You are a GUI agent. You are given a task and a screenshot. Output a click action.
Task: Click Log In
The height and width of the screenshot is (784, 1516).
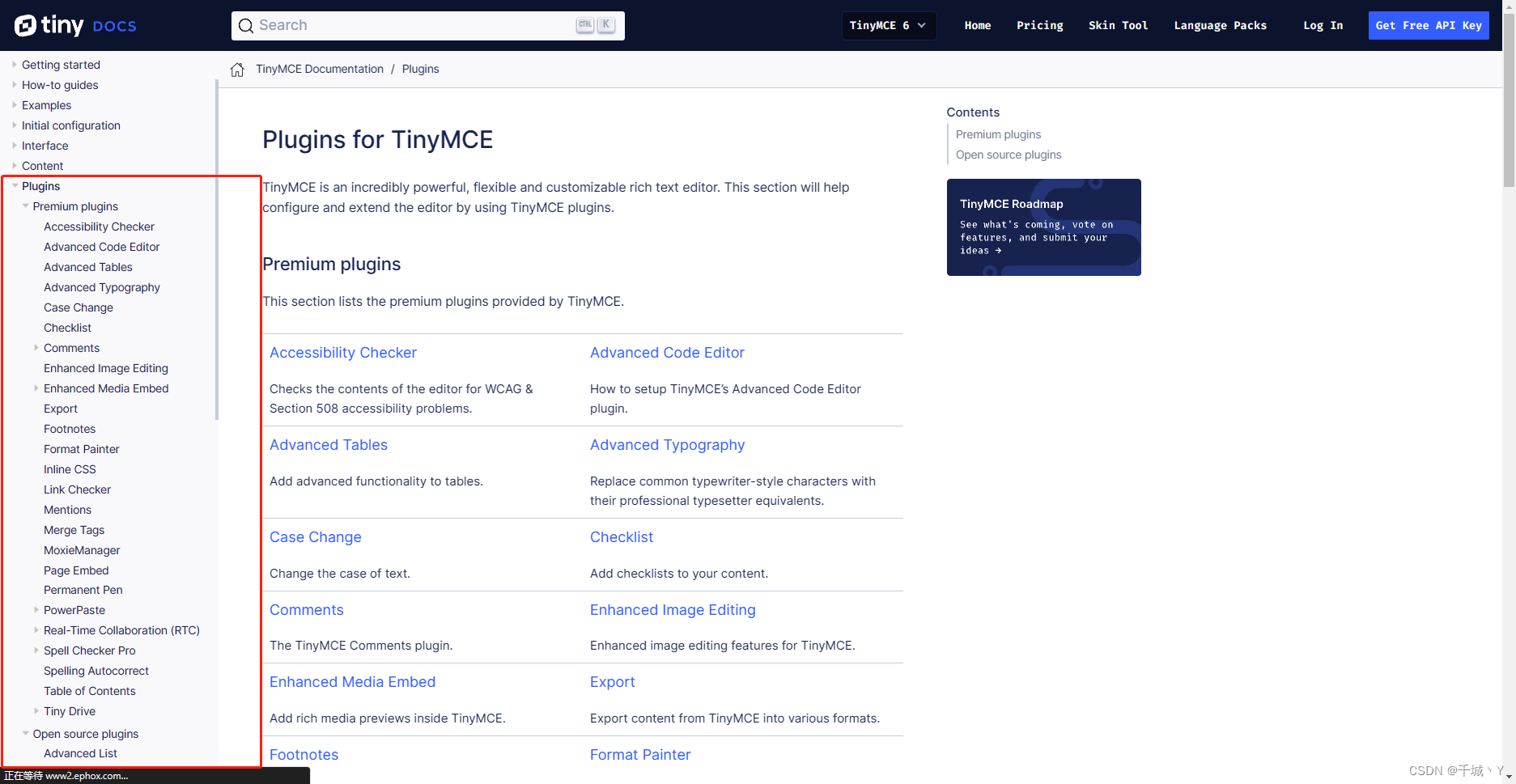click(1323, 25)
